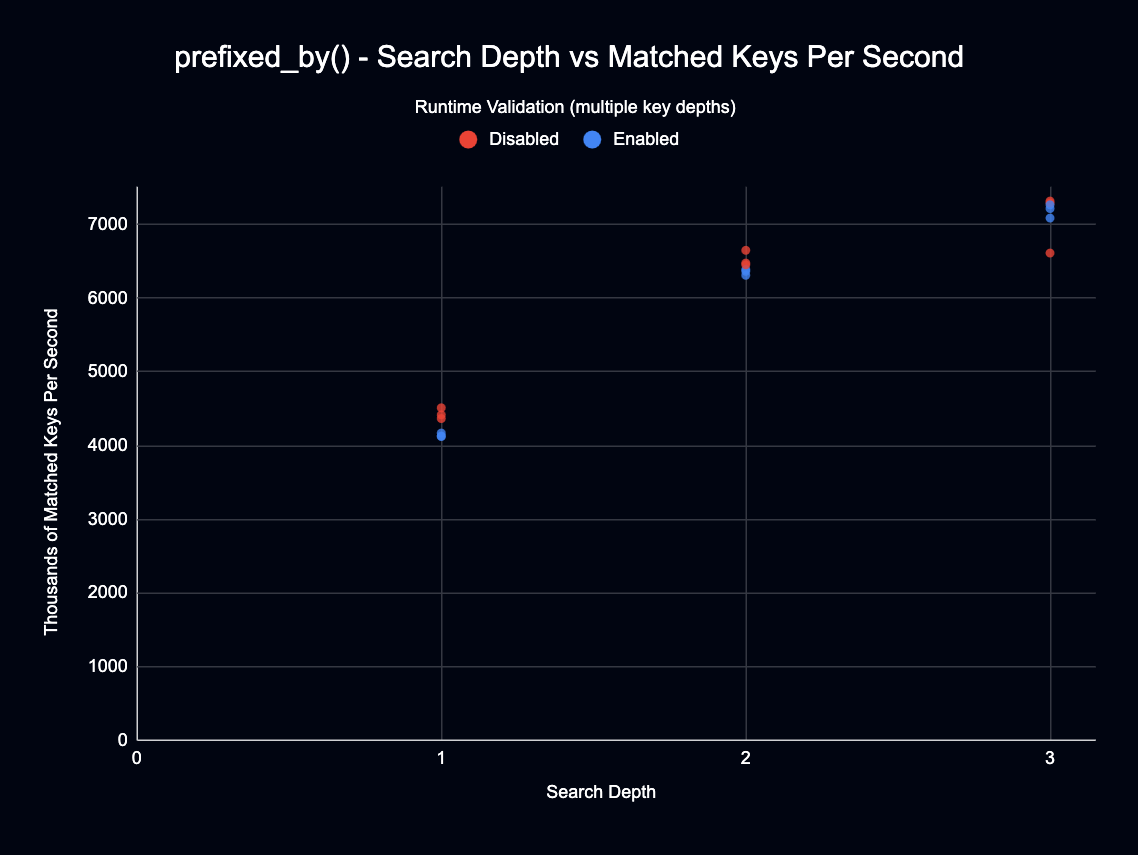Click the y-axis tick value 5000

[x=107, y=372]
